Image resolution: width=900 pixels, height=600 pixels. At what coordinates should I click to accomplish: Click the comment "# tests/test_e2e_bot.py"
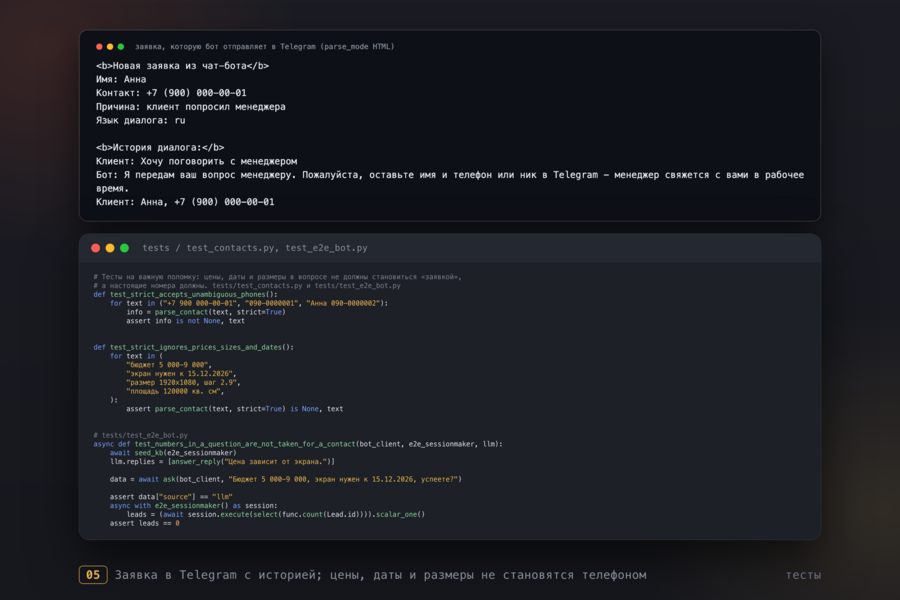point(141,435)
